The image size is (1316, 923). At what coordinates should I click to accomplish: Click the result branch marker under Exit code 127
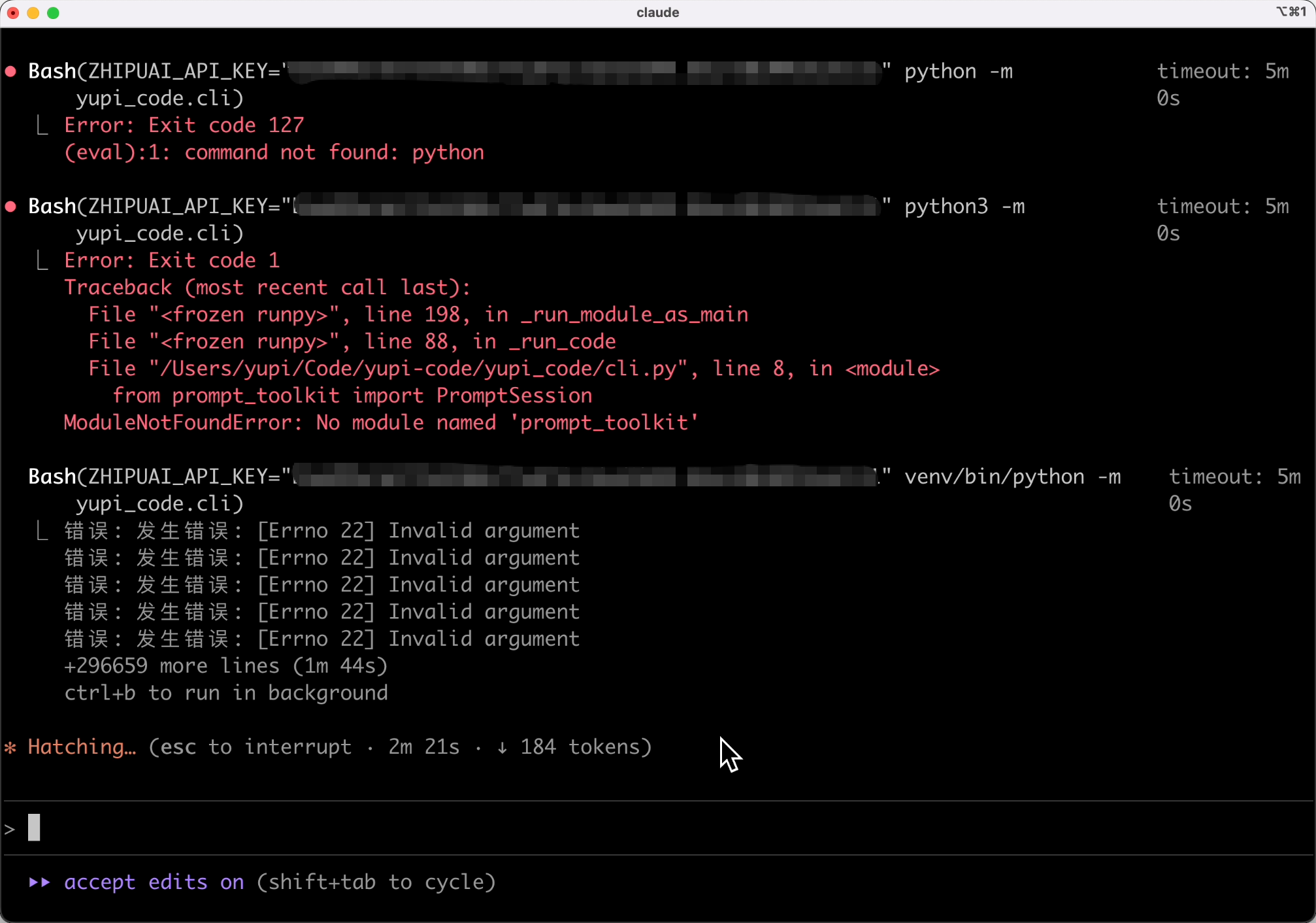pyautogui.click(x=42, y=126)
